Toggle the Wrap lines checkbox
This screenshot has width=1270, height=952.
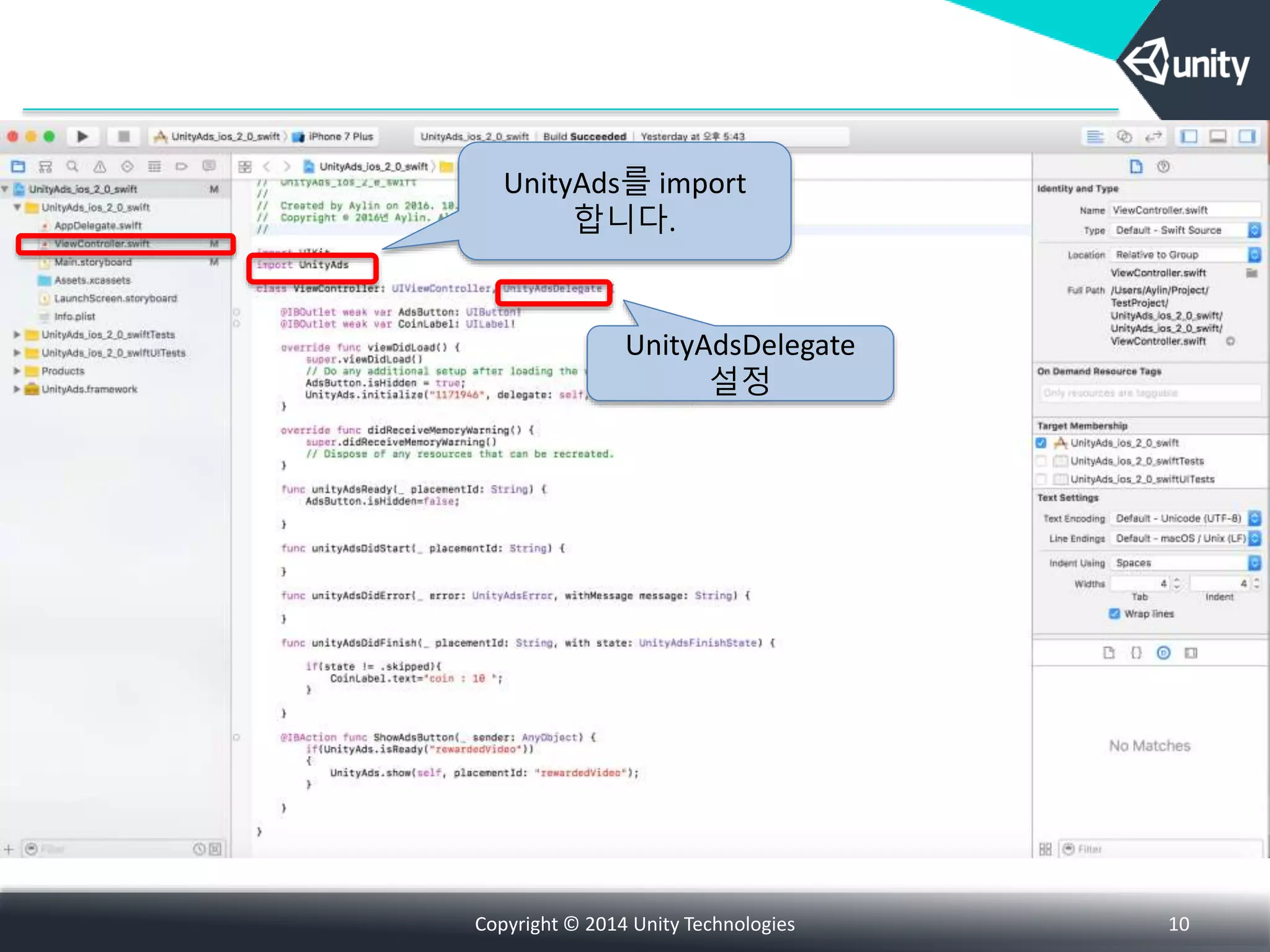(1114, 614)
